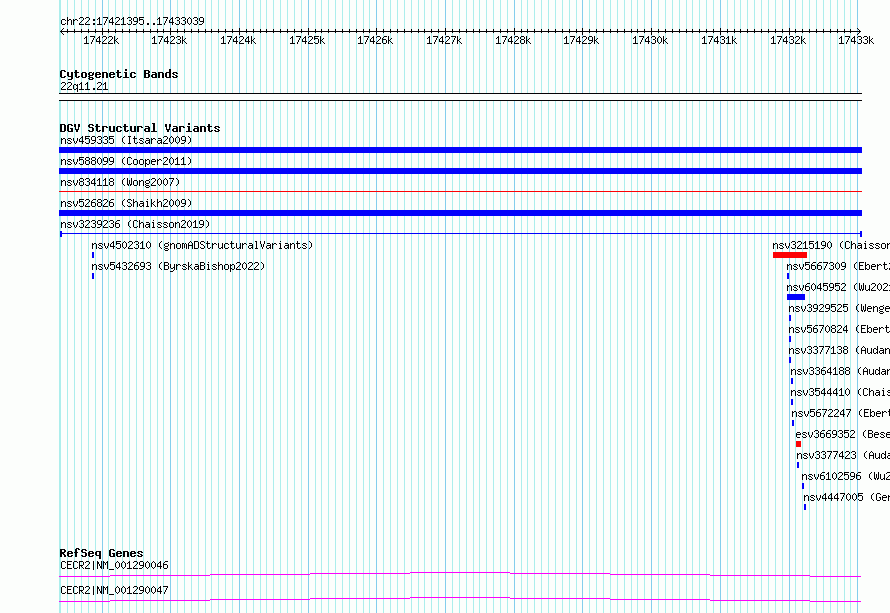890x613 pixels.
Task: Open the nsv3929525 variant label
Action: tap(839, 308)
